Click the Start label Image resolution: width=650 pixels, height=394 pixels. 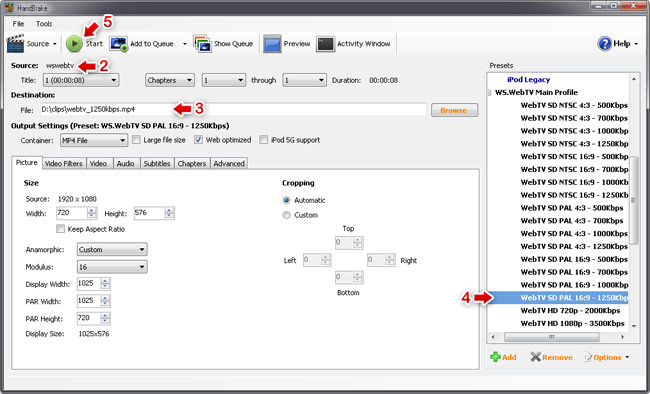point(94,44)
